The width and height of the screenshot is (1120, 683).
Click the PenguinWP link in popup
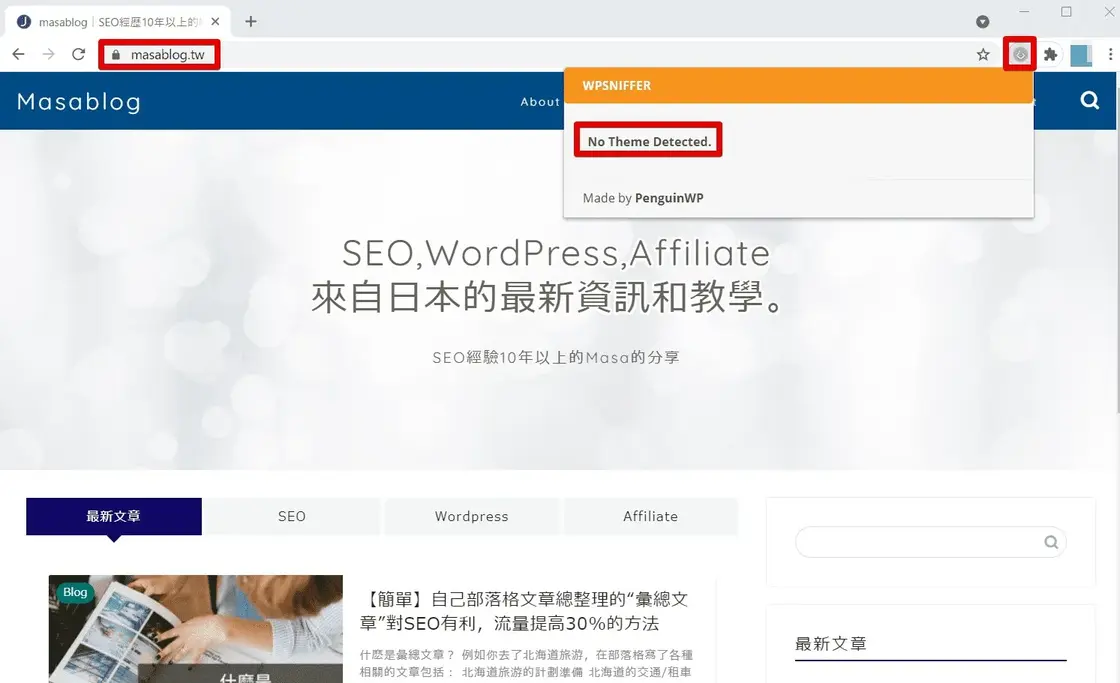click(669, 198)
